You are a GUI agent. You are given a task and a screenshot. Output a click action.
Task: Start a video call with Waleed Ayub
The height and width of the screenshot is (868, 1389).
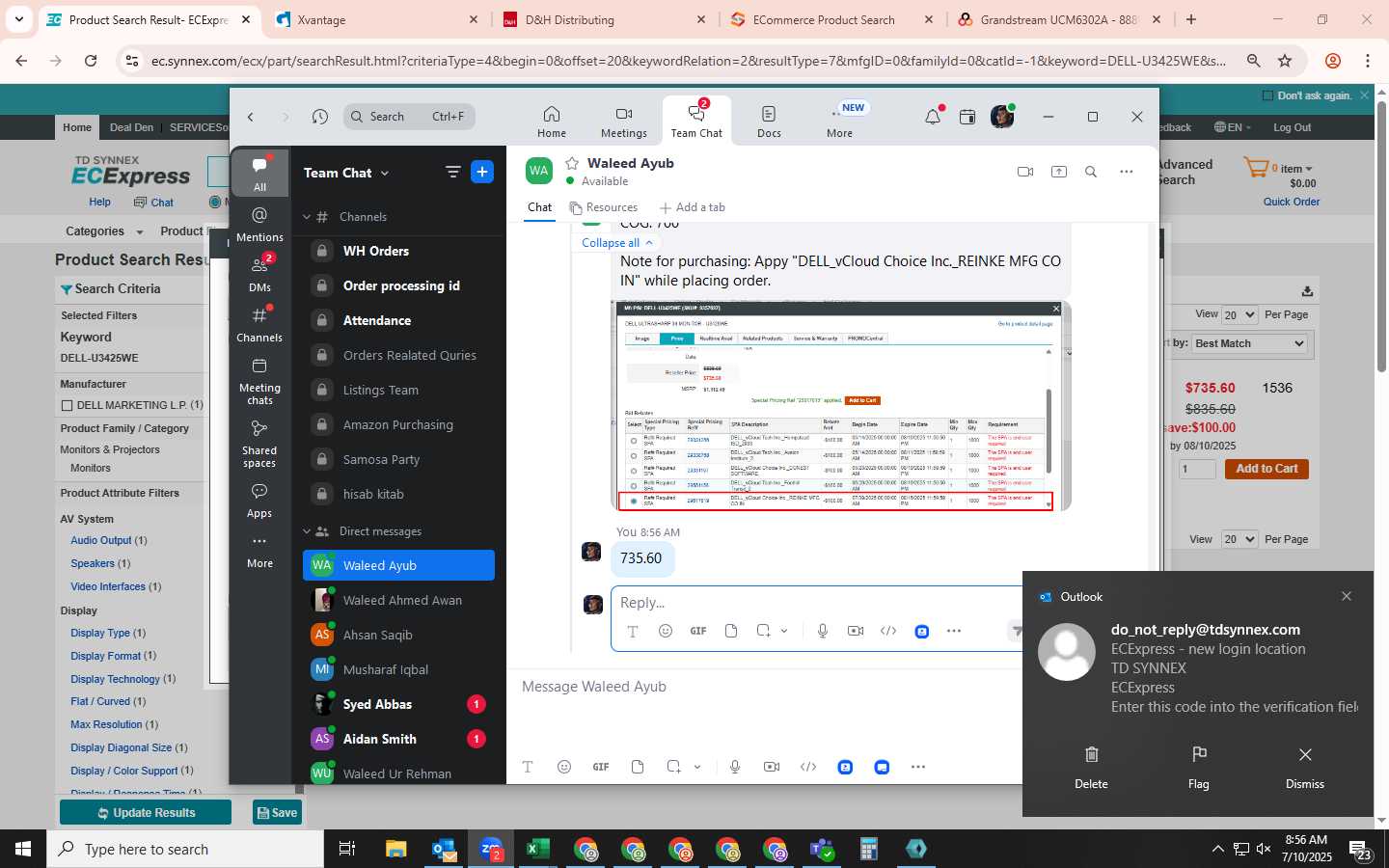[1025, 172]
